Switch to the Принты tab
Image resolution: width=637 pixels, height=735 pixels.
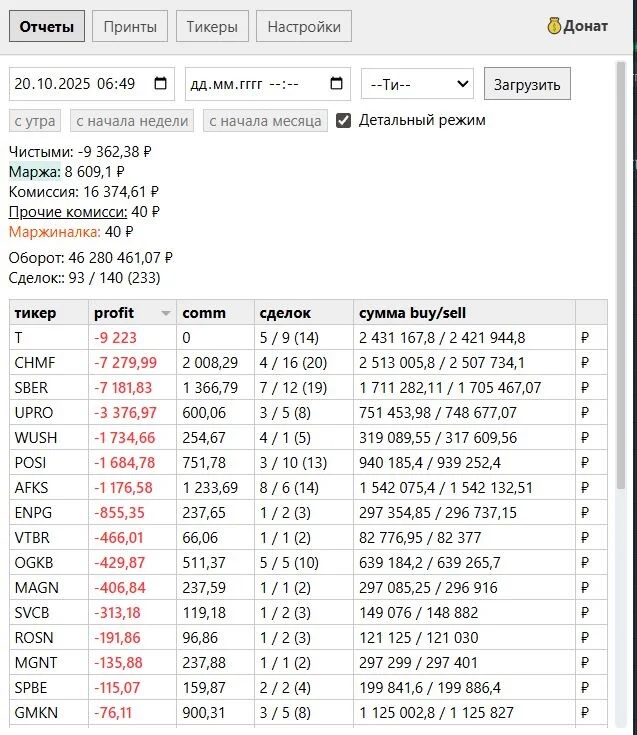(130, 26)
